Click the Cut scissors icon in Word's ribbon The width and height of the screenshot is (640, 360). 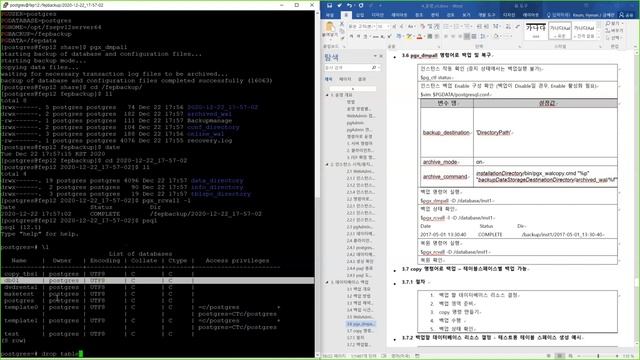click(x=342, y=24)
